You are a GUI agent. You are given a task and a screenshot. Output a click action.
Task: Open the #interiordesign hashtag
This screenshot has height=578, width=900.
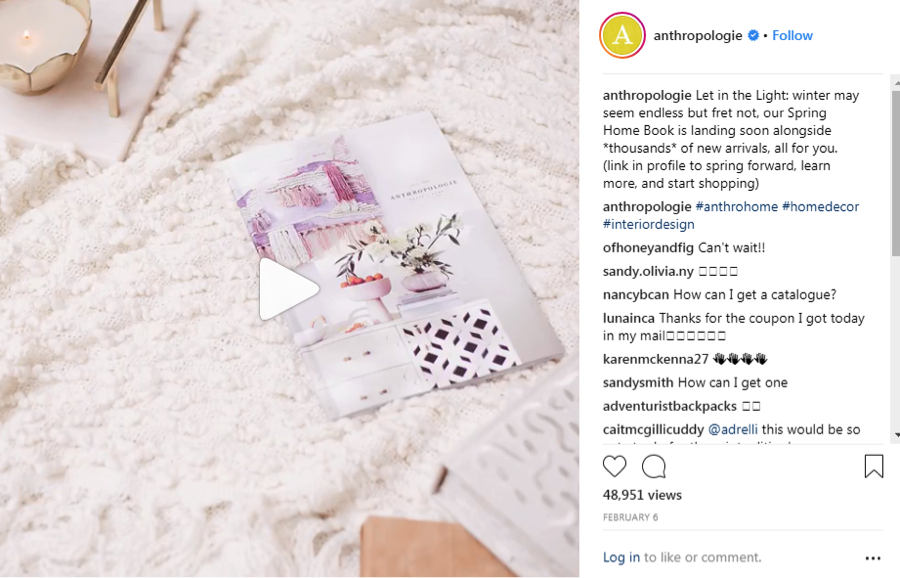pyautogui.click(x=649, y=224)
